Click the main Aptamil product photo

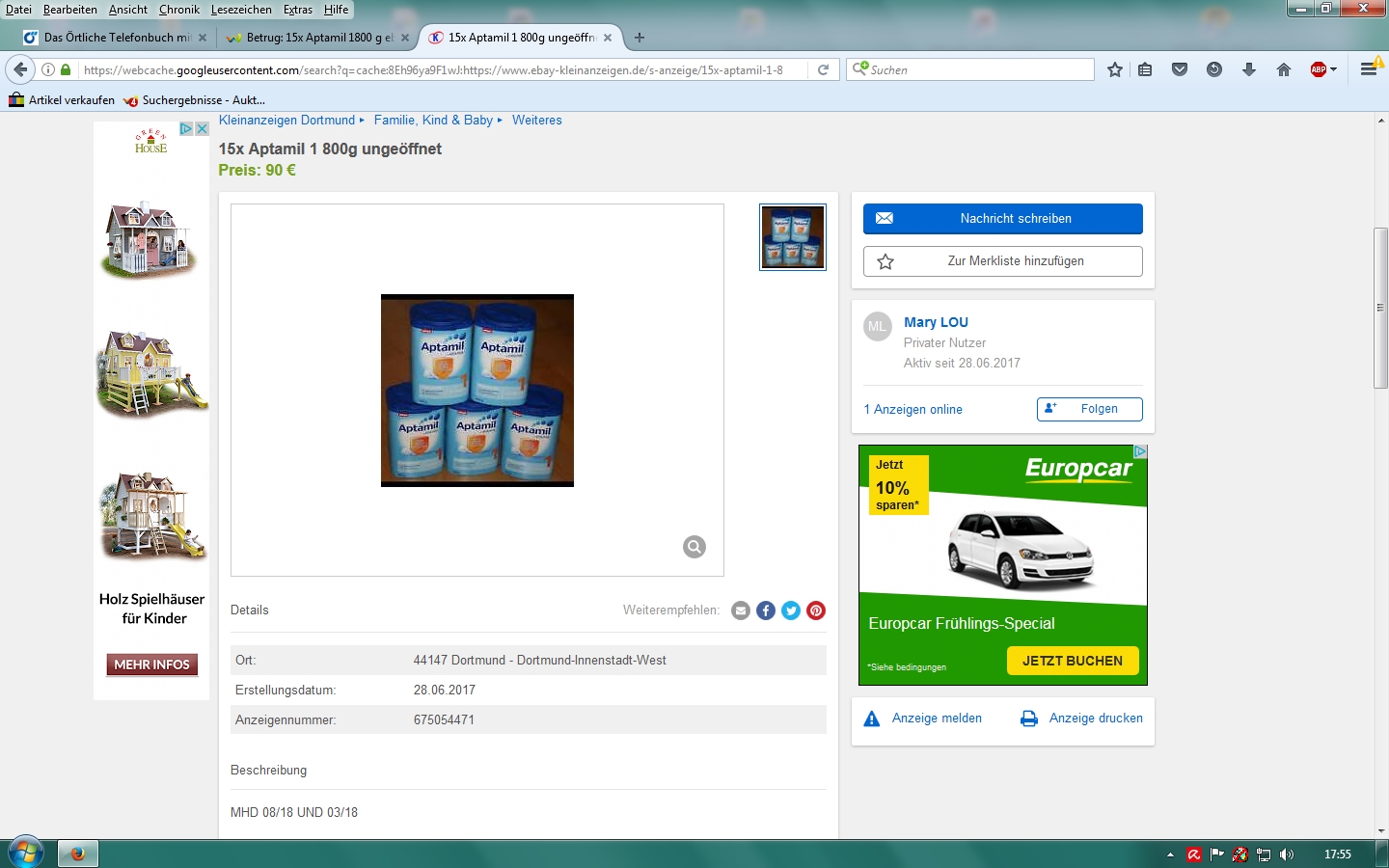477,391
